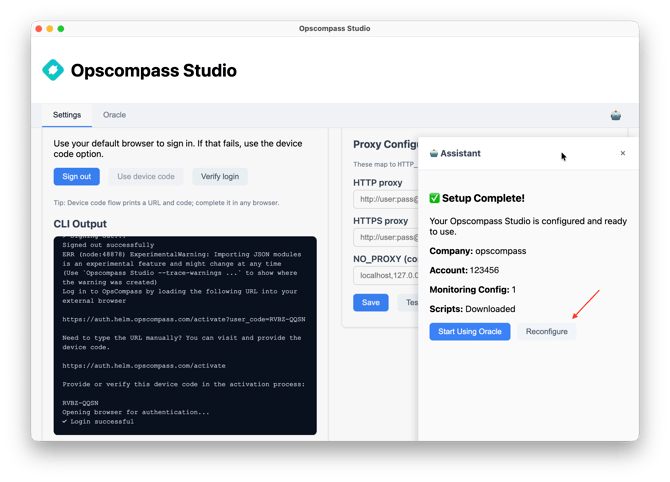Click the green Setup Complete checkmark icon

(x=435, y=198)
